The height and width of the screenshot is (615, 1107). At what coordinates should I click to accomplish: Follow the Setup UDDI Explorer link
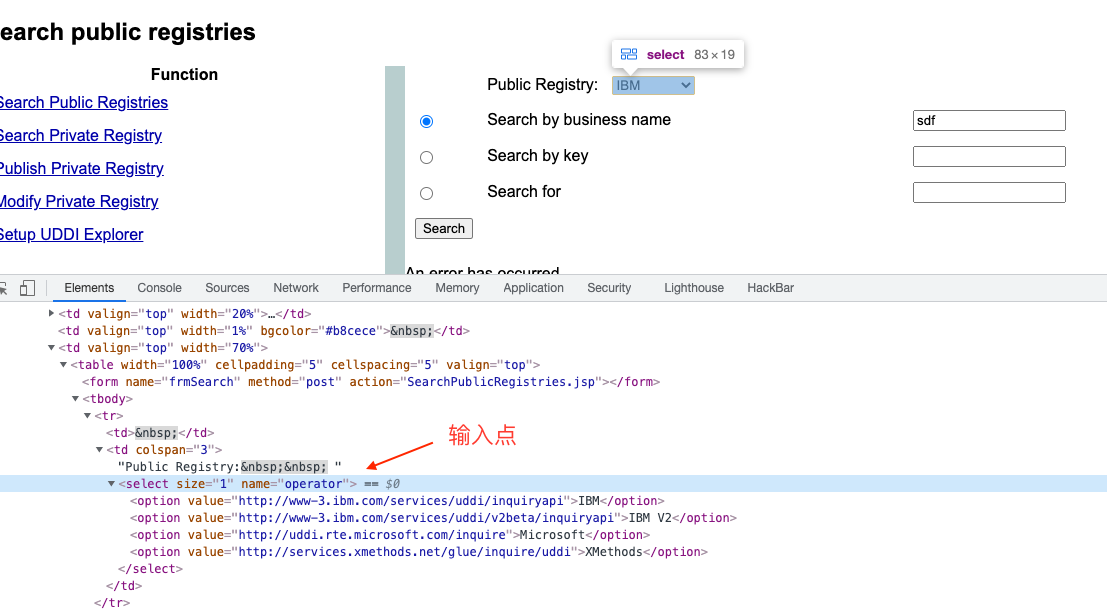[x=71, y=235]
